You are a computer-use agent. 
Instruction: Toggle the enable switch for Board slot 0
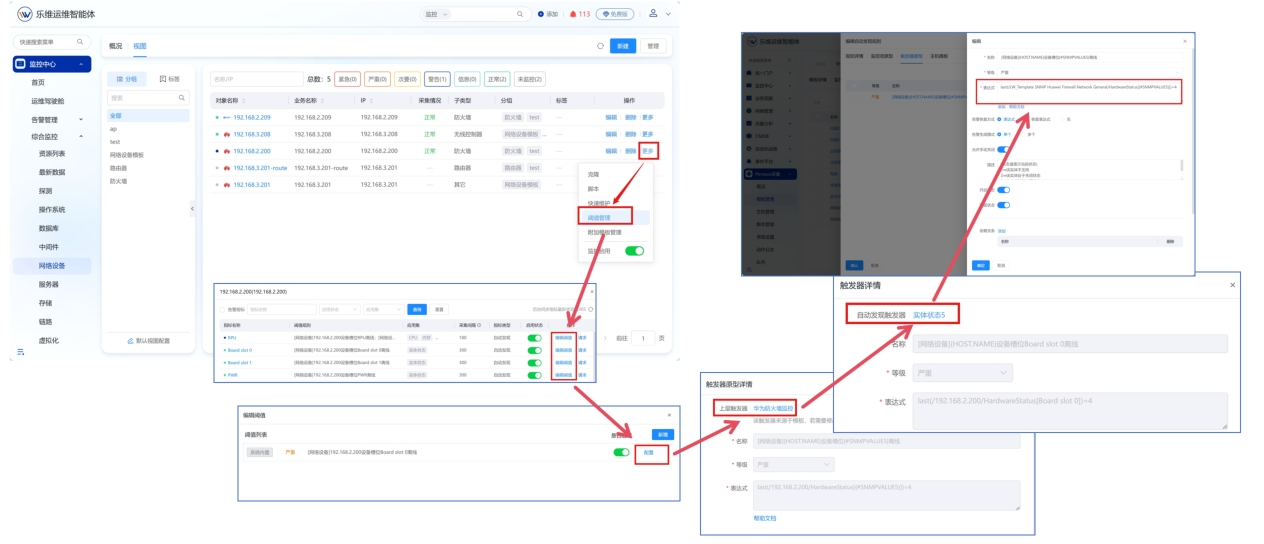(x=534, y=350)
